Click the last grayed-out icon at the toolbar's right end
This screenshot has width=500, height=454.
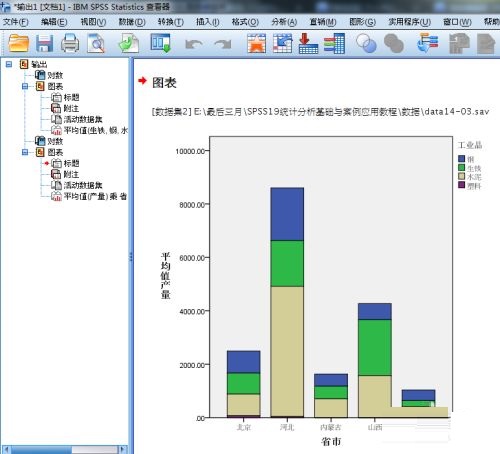[486, 44]
